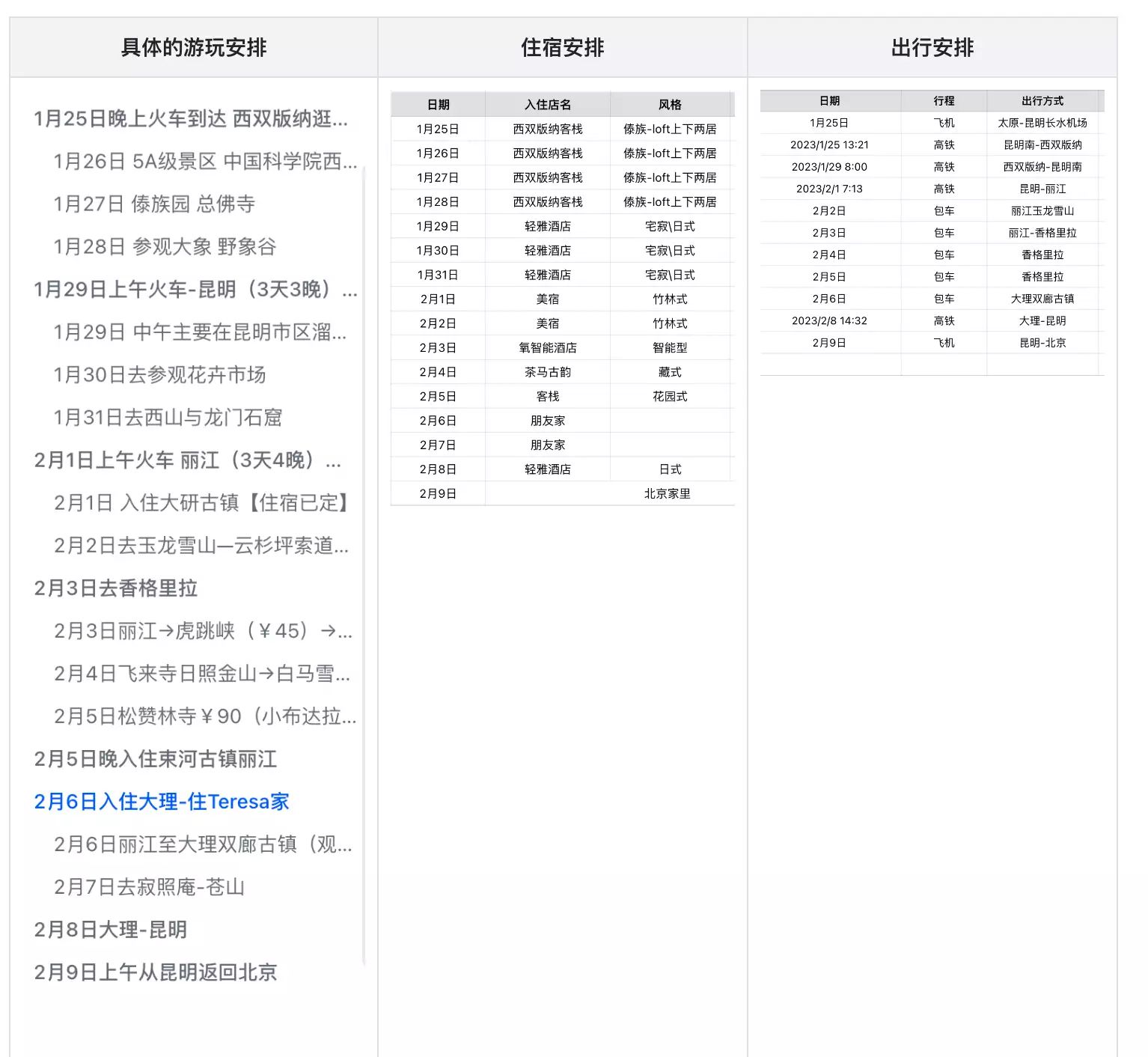Jump to 2月1日上午火车 丽江（3天4晚）section
Image resolution: width=1148 pixels, height=1057 pixels.
point(187,460)
